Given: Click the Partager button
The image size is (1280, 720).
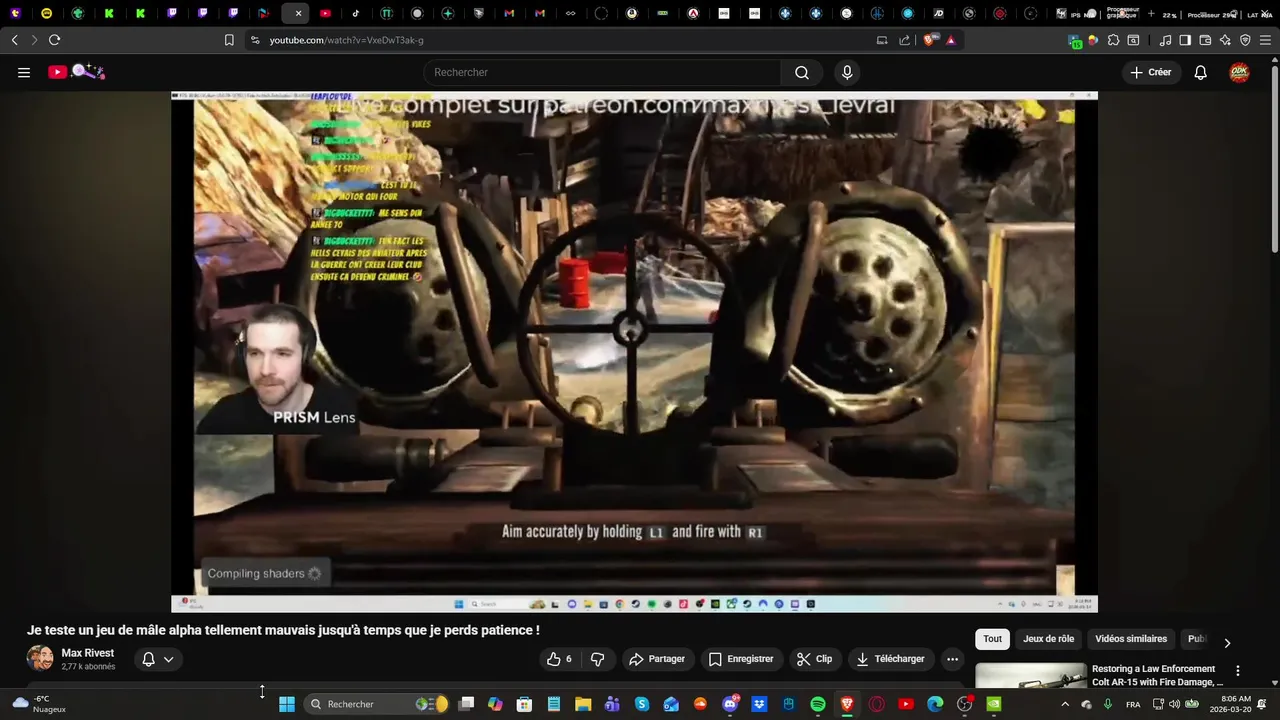Looking at the screenshot, I should 657,659.
